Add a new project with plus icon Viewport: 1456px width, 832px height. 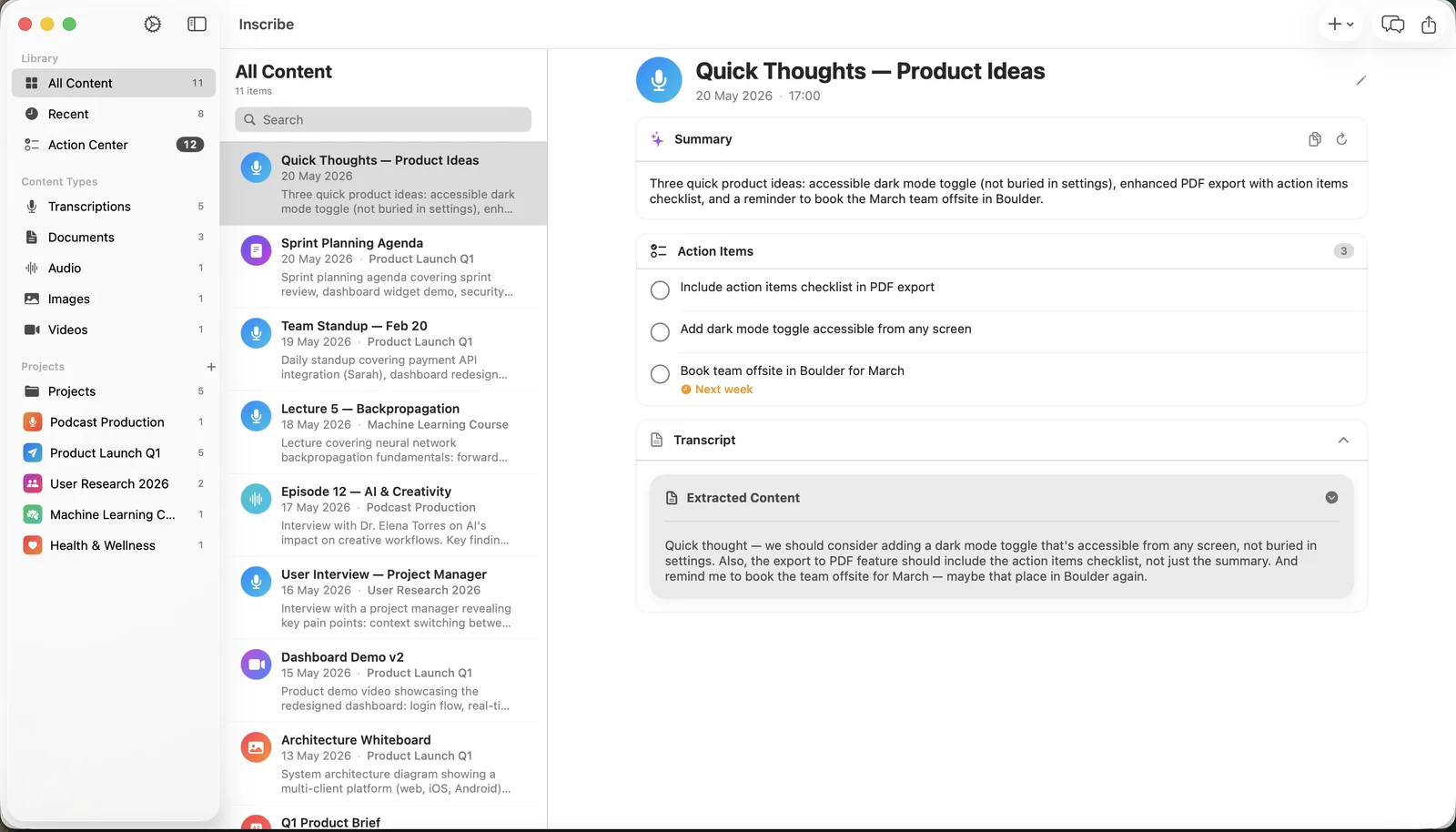pos(211,367)
